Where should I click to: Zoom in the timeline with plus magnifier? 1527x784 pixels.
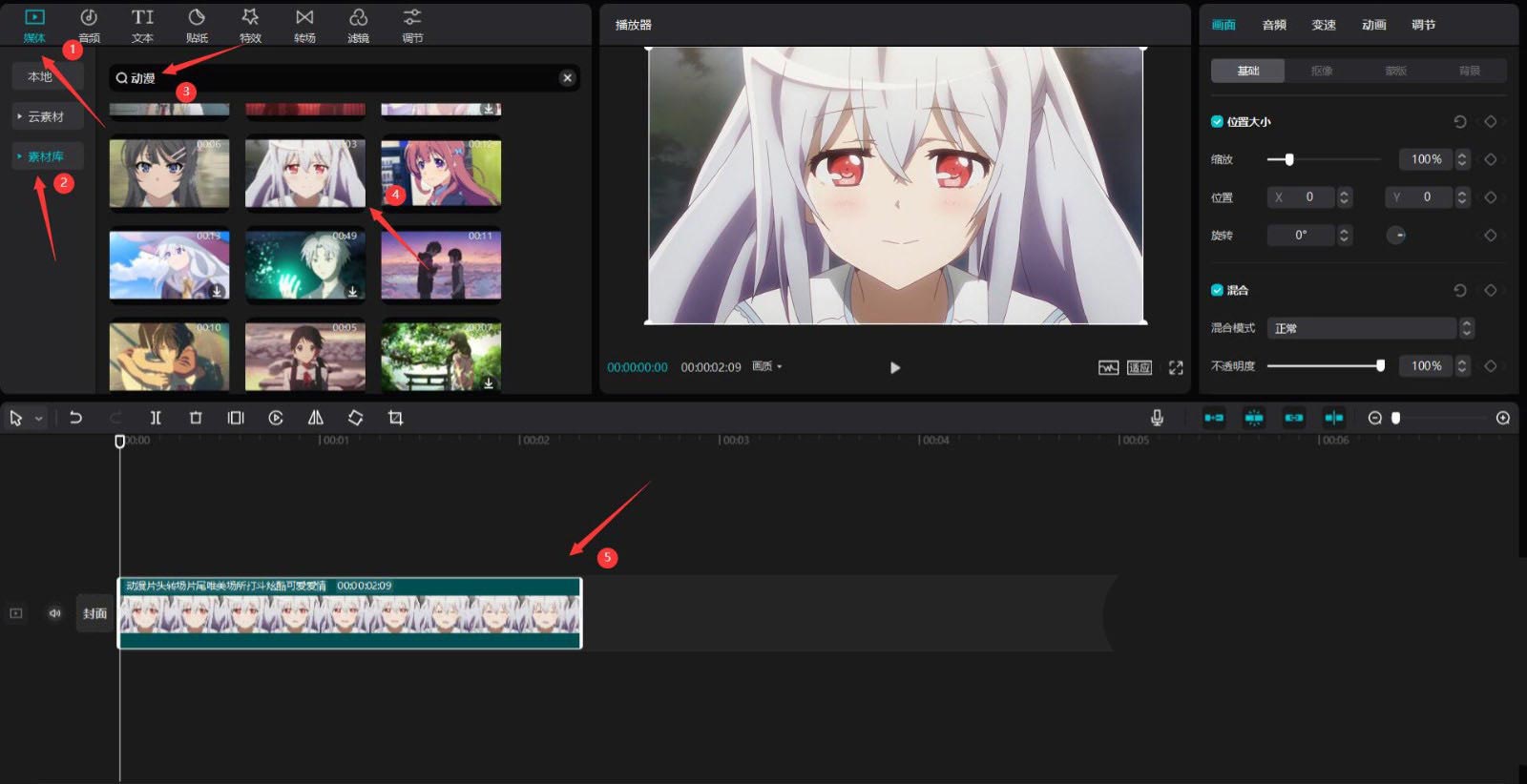(x=1503, y=418)
